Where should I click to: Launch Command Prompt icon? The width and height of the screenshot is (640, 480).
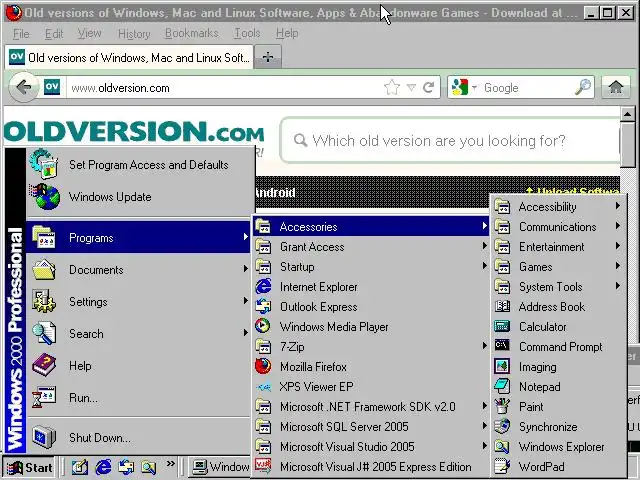tap(502, 346)
